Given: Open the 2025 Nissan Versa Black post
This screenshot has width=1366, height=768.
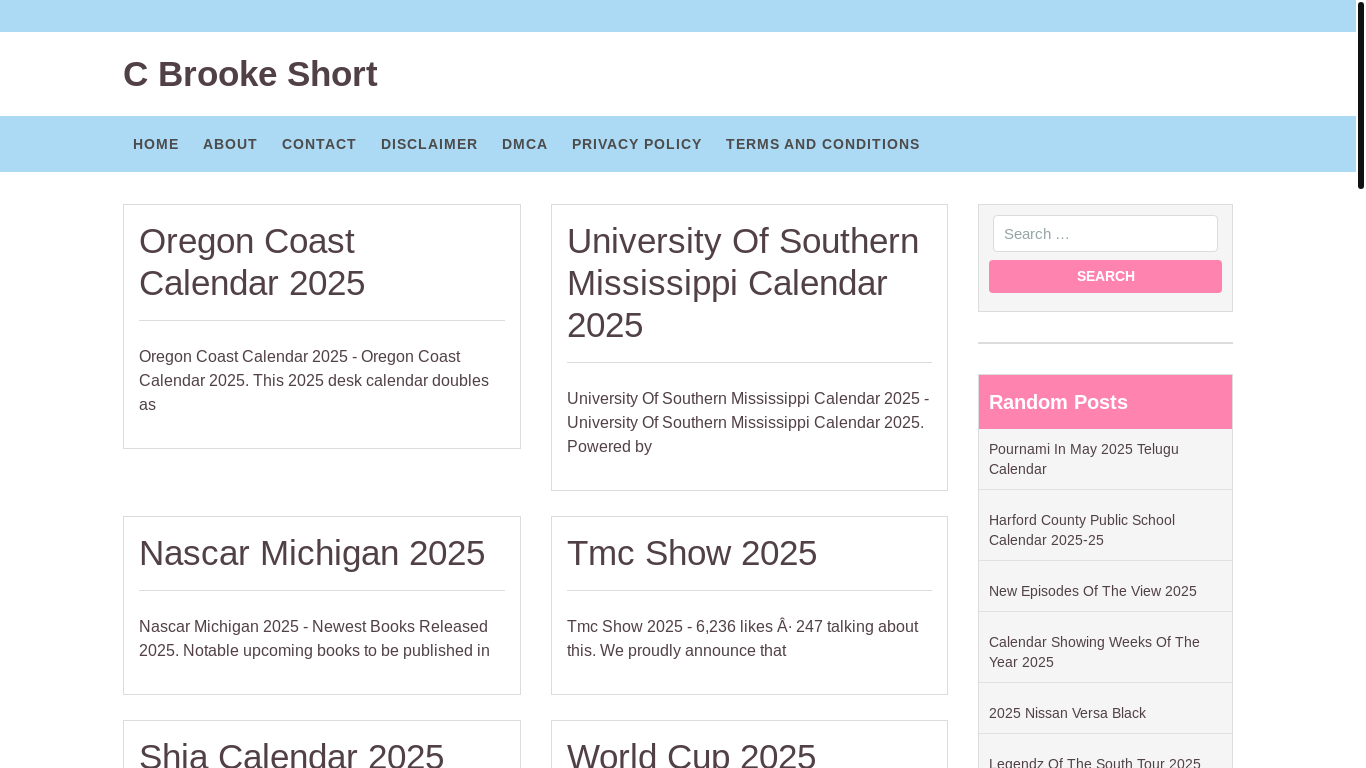Looking at the screenshot, I should tap(1067, 713).
